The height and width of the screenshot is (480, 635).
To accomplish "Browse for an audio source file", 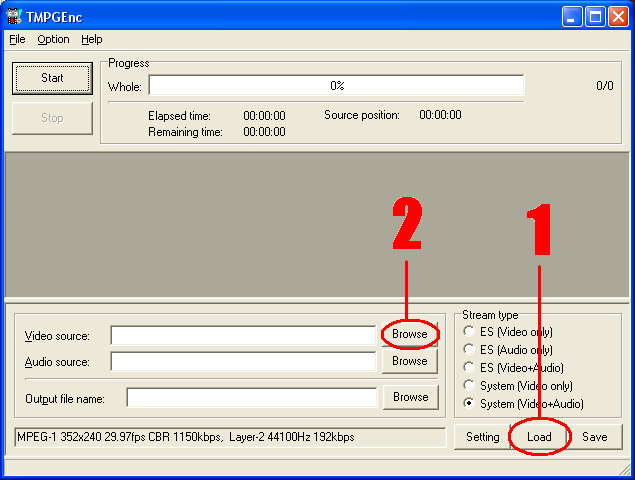I will 410,361.
